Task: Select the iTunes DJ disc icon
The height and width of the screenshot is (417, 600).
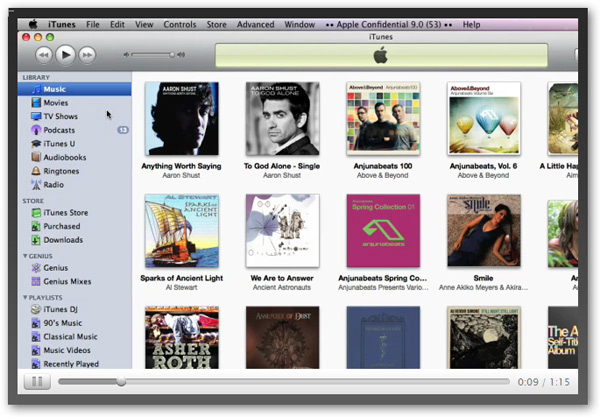Action: pyautogui.click(x=36, y=309)
